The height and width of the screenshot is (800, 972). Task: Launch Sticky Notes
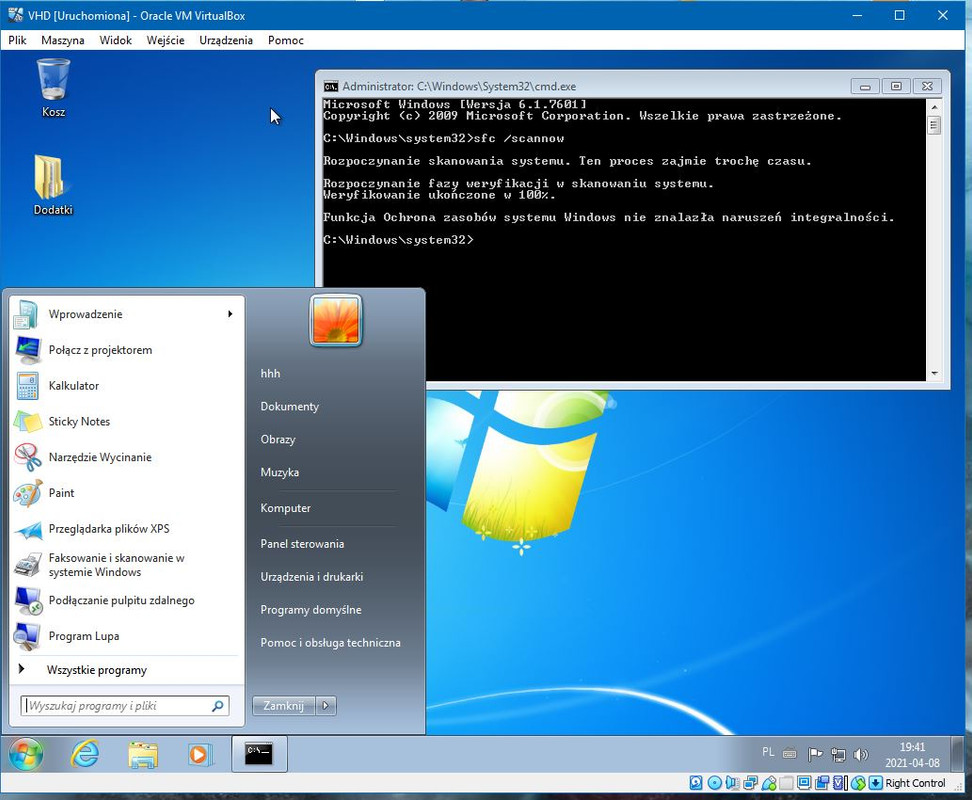(x=124, y=421)
